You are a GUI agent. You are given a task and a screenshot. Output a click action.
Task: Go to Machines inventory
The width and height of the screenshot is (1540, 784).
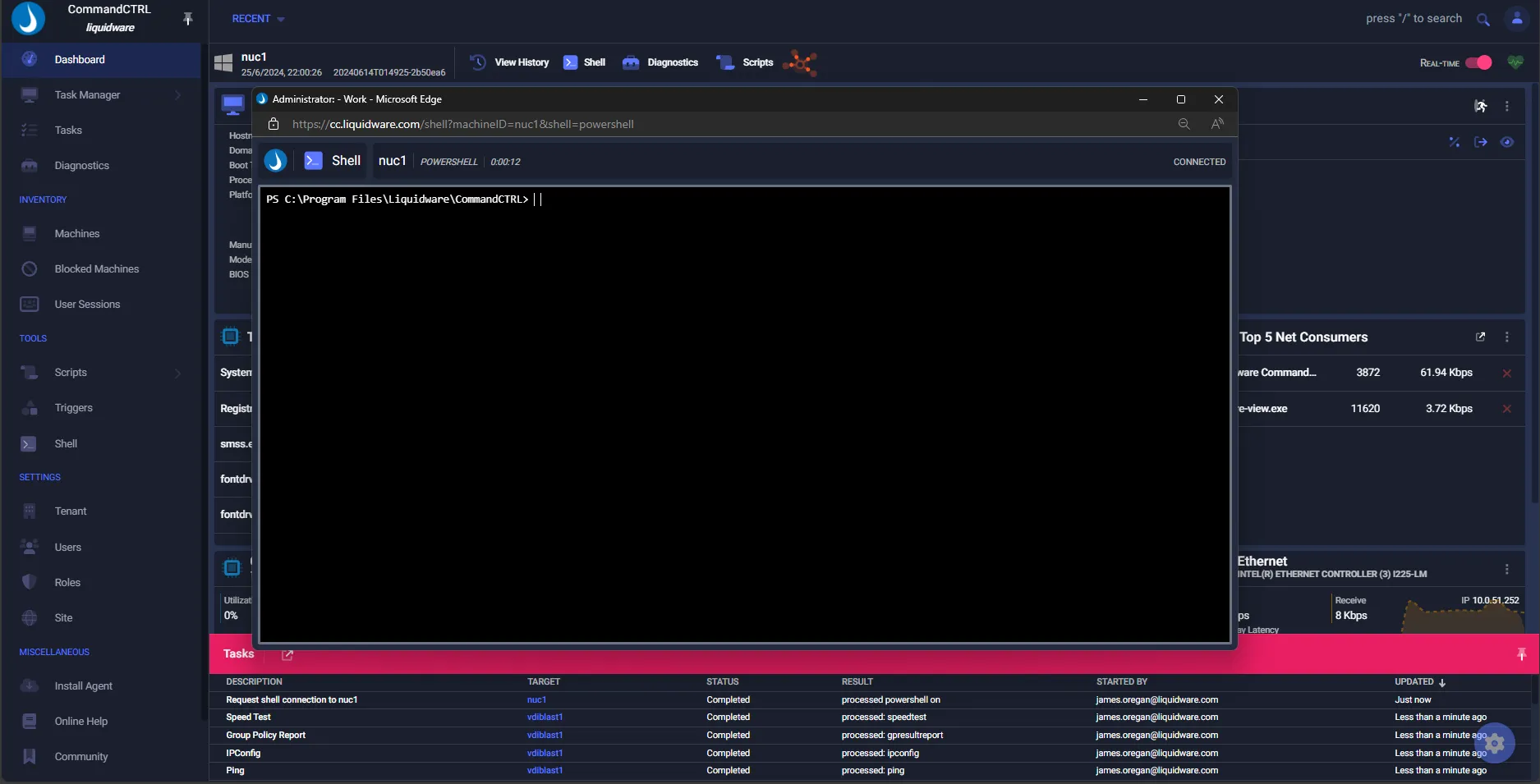click(77, 234)
